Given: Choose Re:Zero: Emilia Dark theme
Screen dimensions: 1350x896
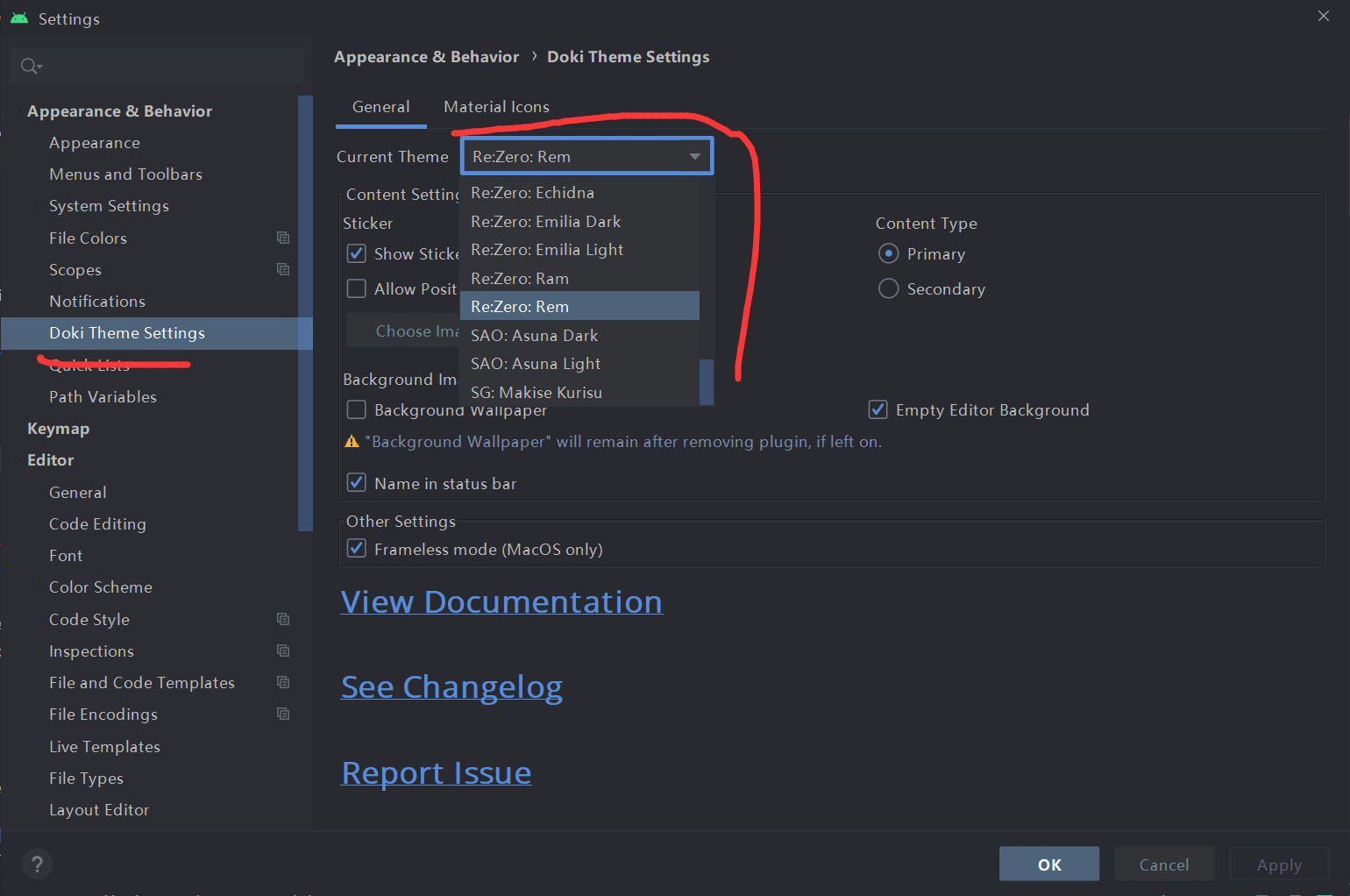Looking at the screenshot, I should [579, 221].
